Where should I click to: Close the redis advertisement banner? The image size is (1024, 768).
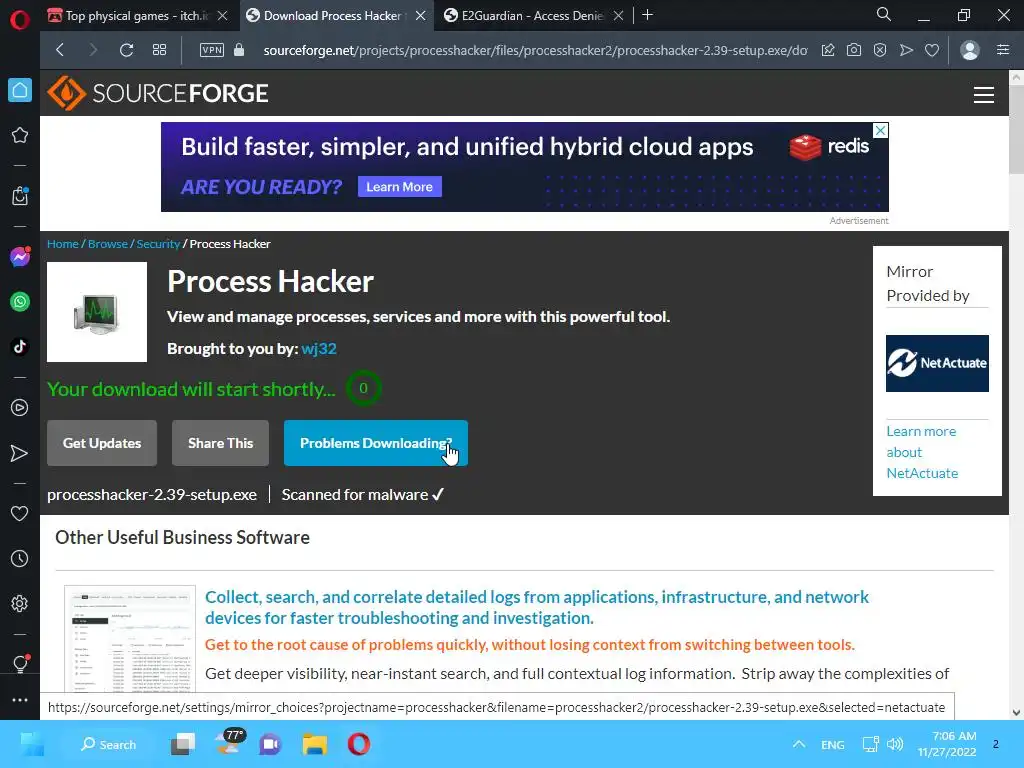[x=880, y=131]
